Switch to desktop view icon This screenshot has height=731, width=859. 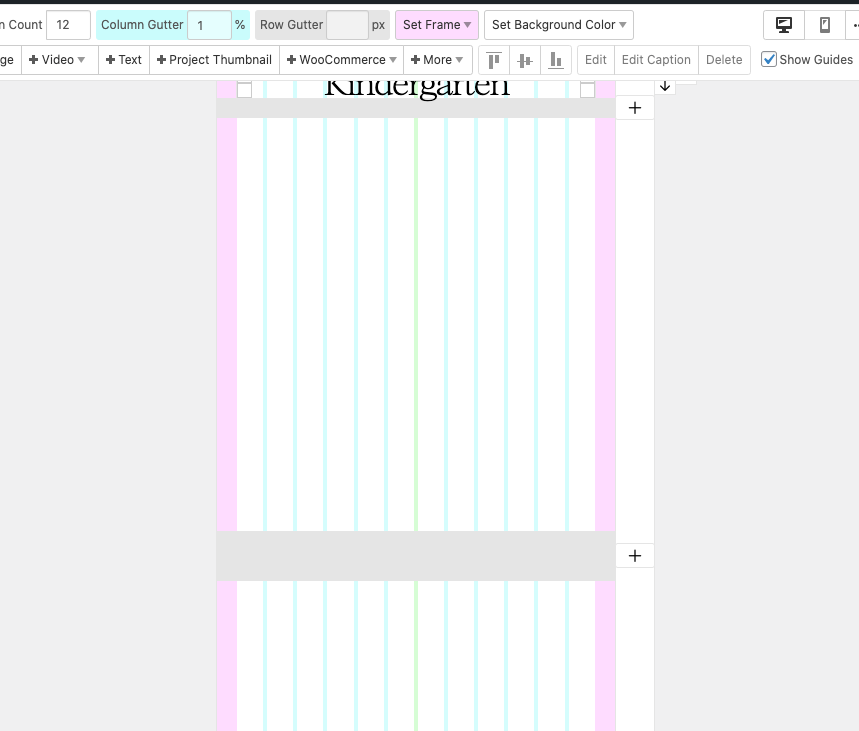(784, 25)
